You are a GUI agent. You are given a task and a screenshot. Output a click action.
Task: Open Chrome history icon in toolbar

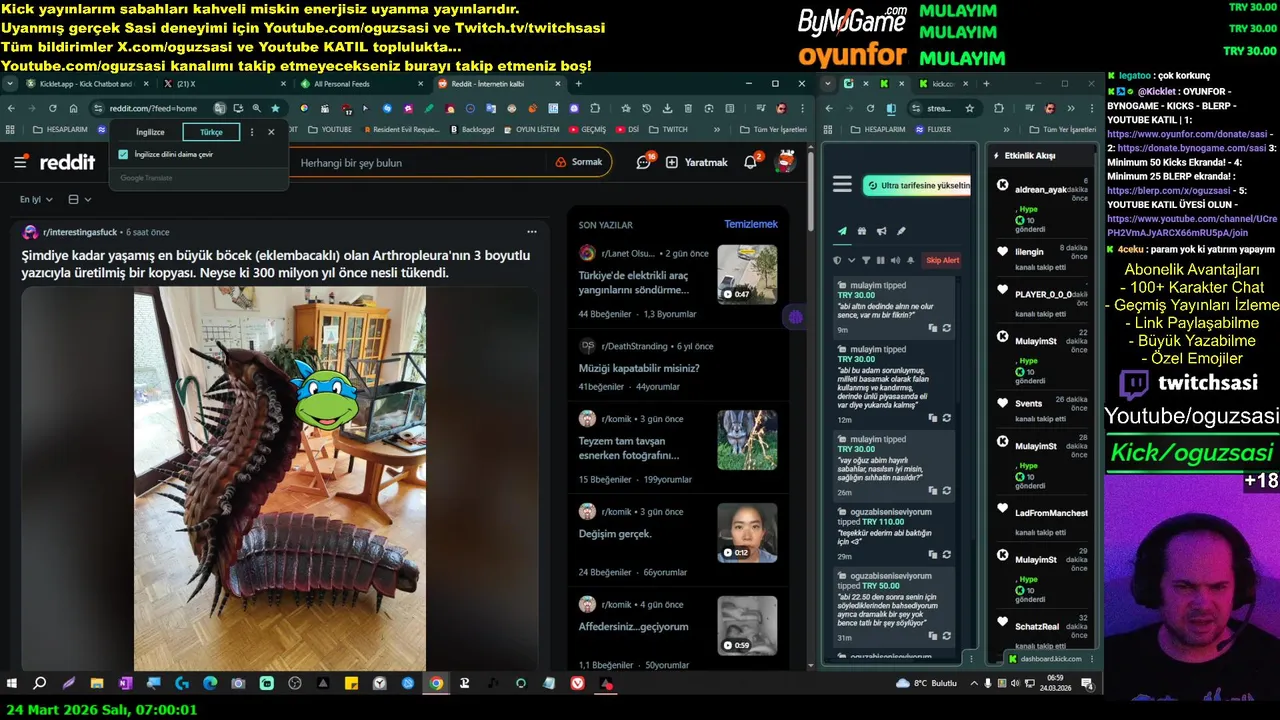[x=646, y=108]
